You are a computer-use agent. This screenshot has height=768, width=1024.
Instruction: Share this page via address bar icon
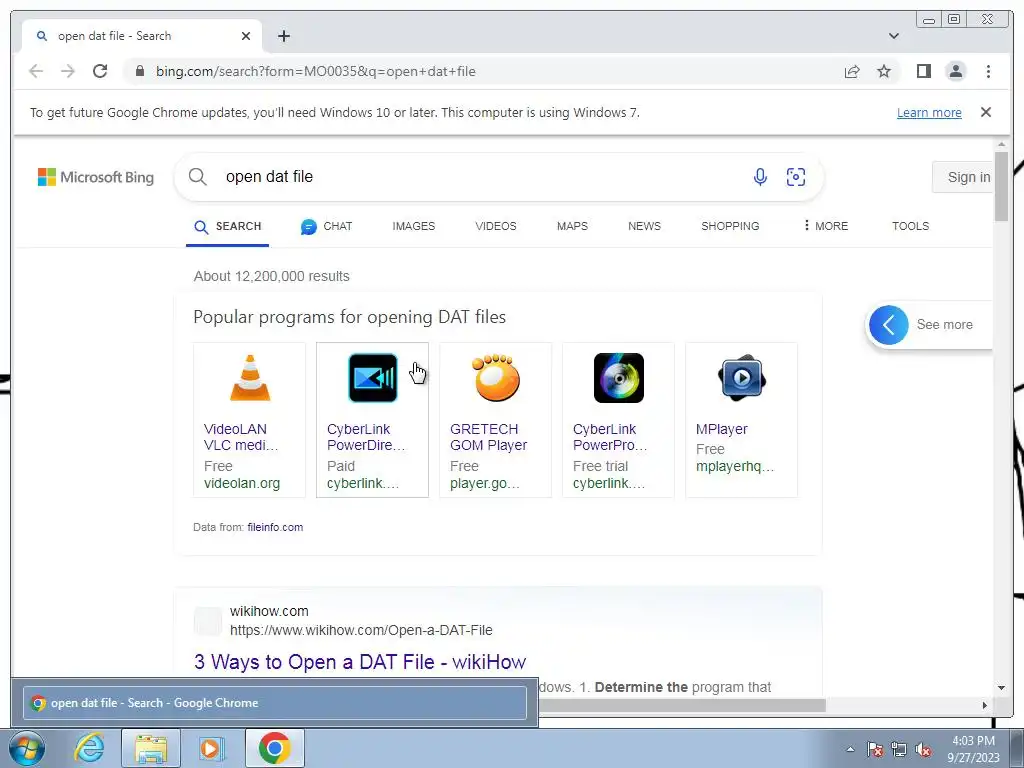852,71
